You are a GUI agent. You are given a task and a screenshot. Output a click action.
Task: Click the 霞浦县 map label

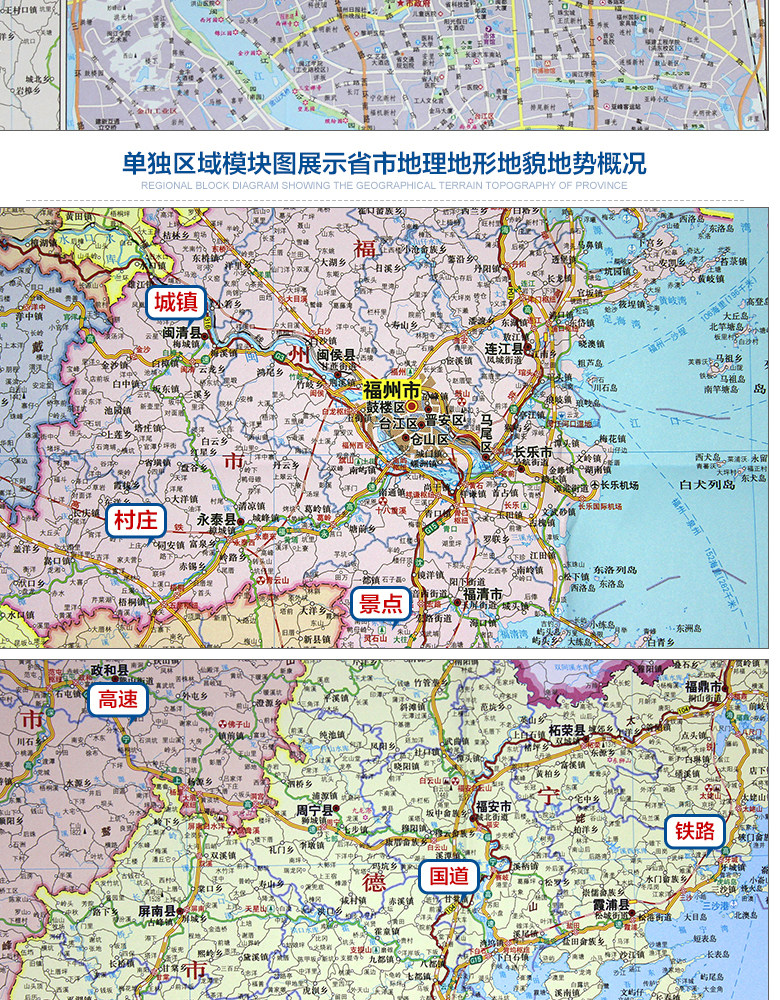click(611, 904)
